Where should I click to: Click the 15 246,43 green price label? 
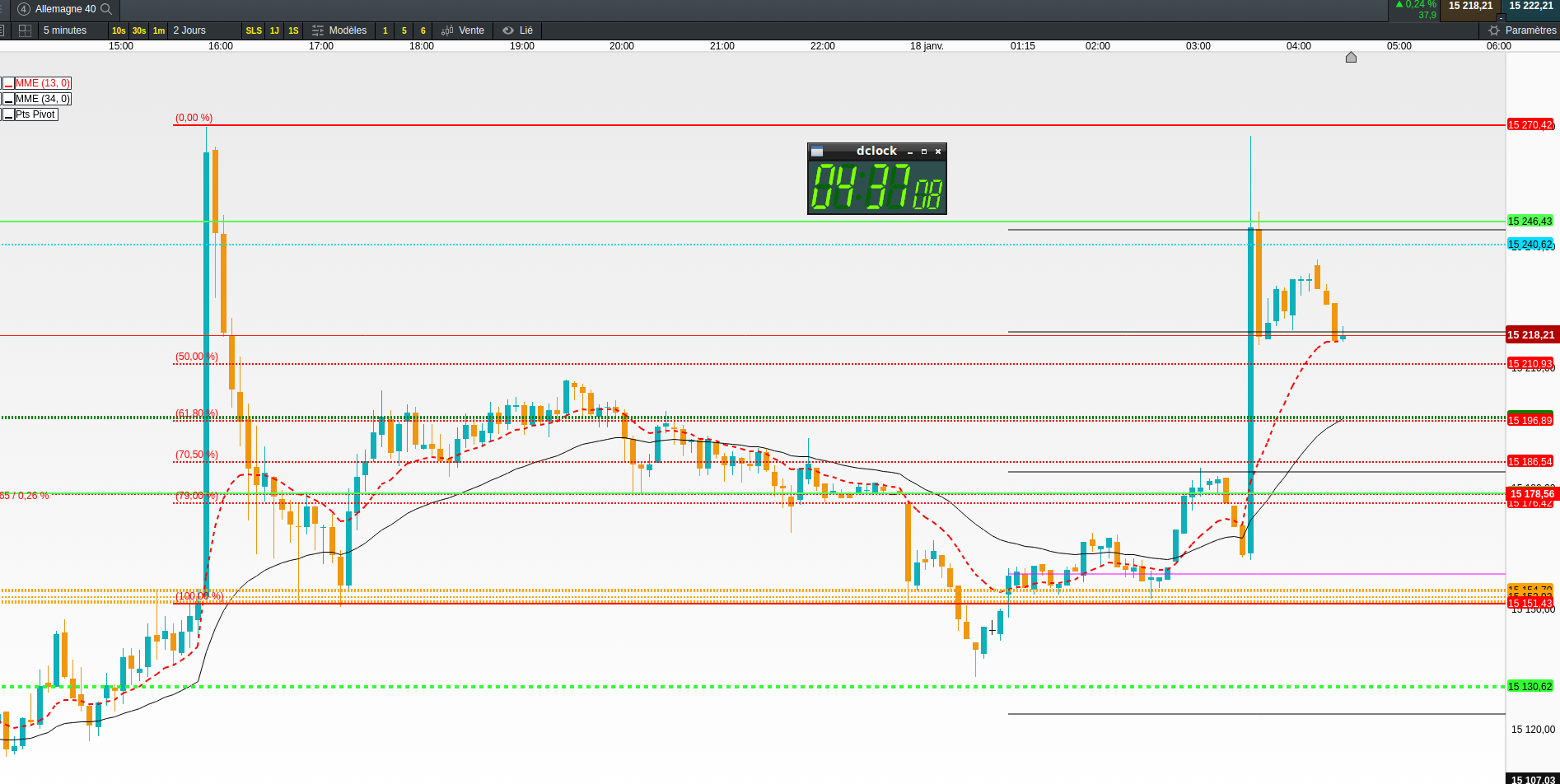coord(1530,221)
